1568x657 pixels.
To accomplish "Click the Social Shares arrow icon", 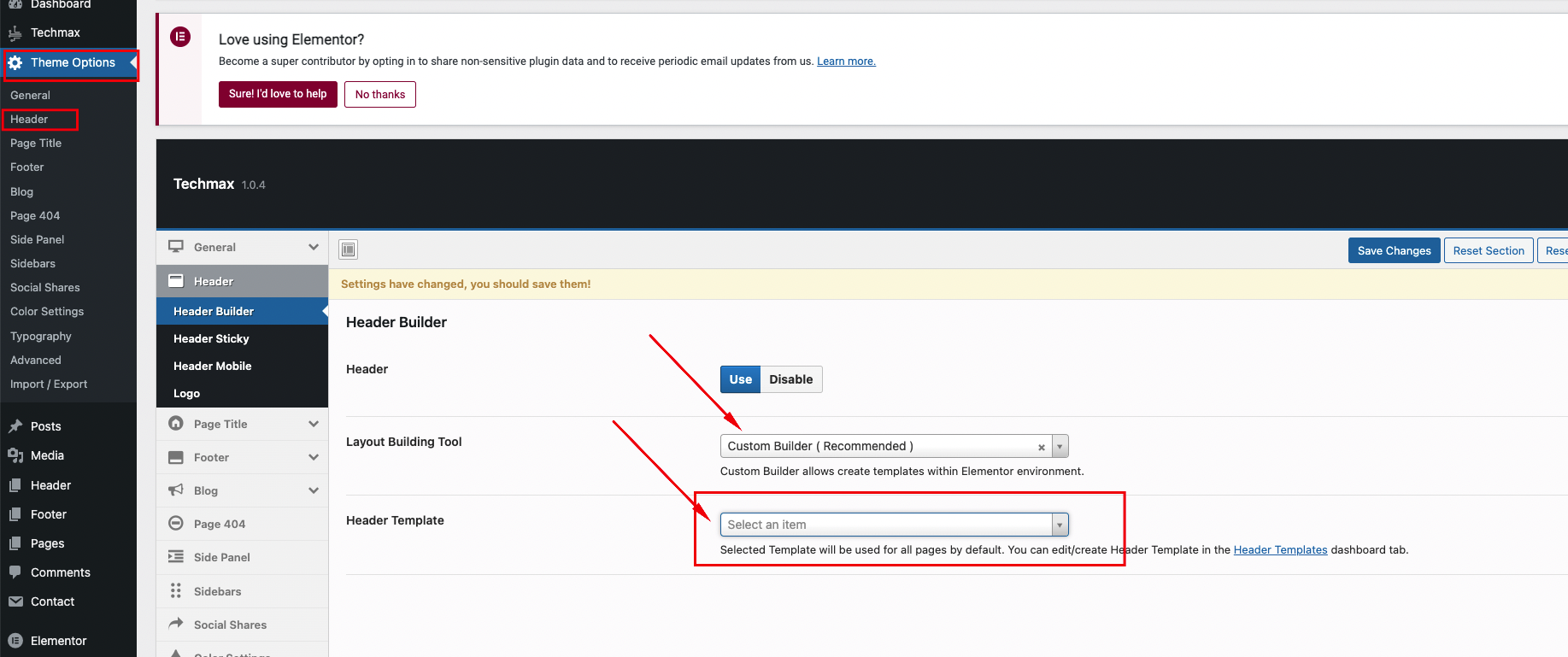I will coord(176,624).
